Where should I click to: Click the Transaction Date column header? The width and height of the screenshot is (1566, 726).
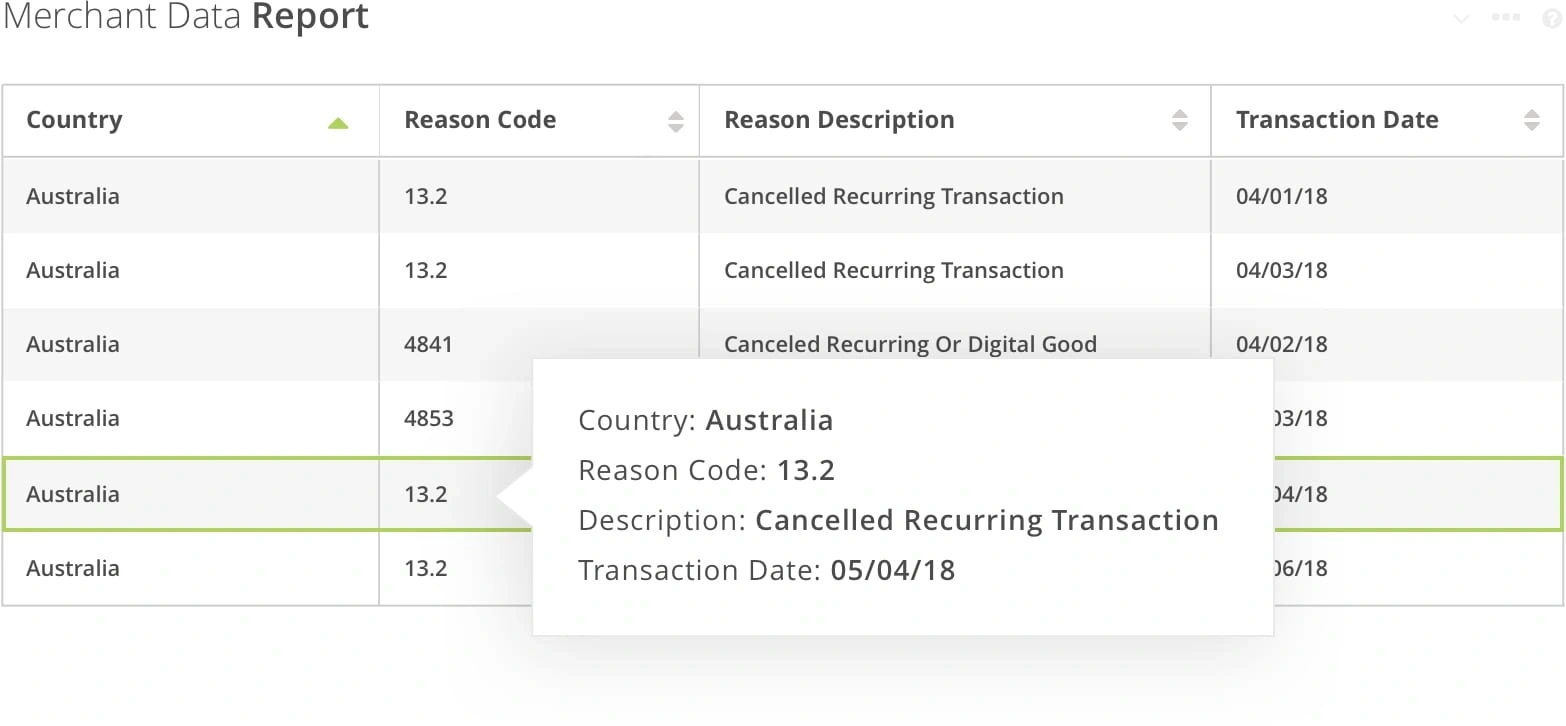(x=1337, y=120)
